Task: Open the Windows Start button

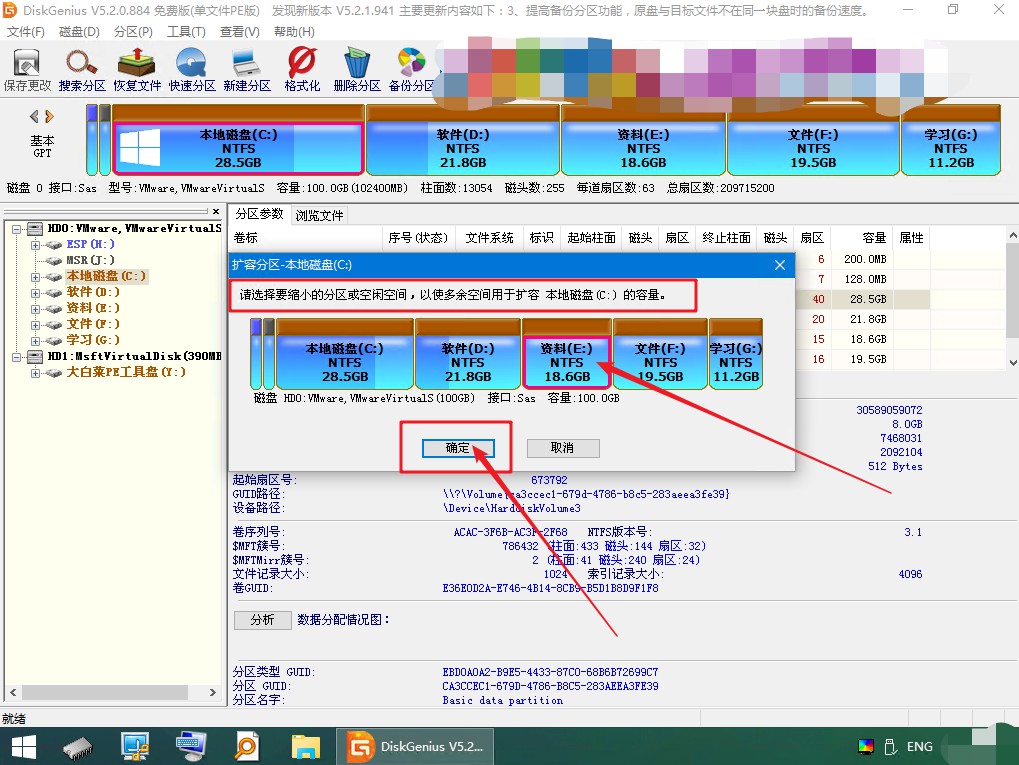Action: 23,746
